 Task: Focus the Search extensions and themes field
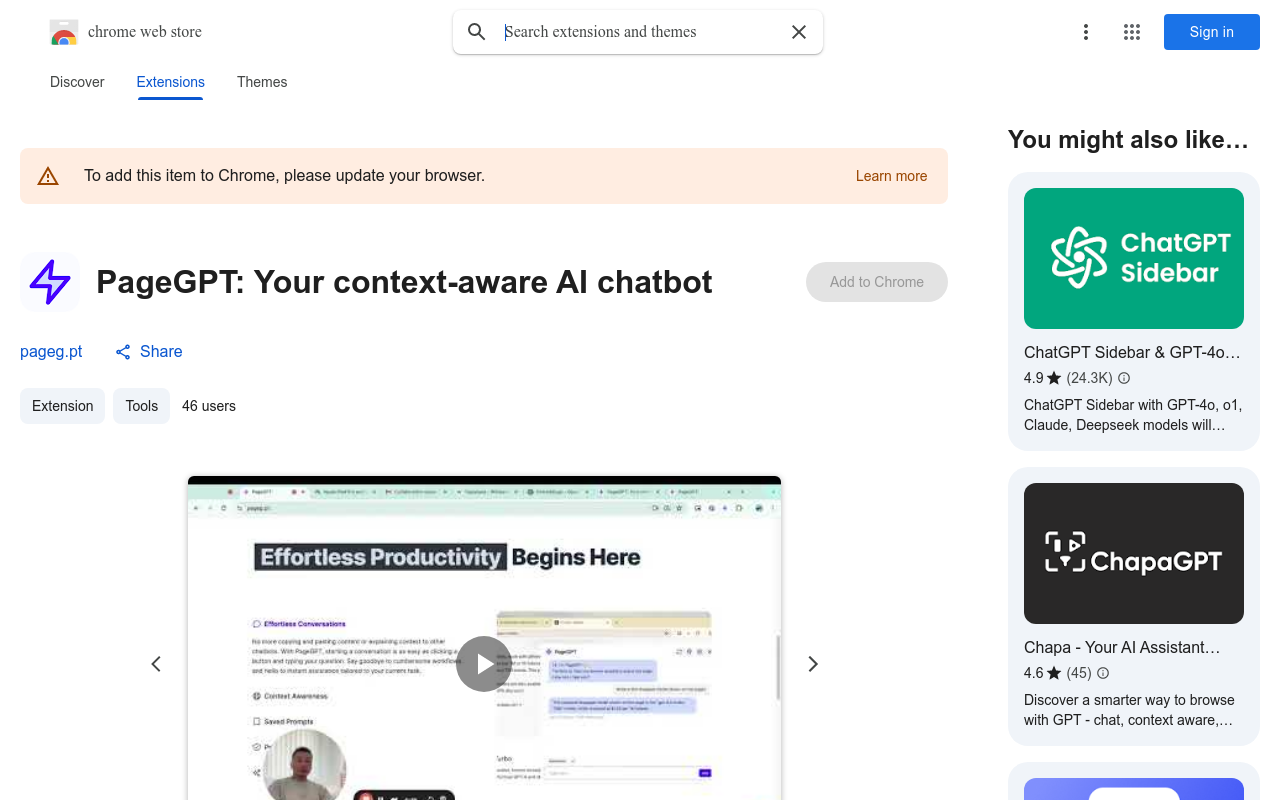pos(640,32)
